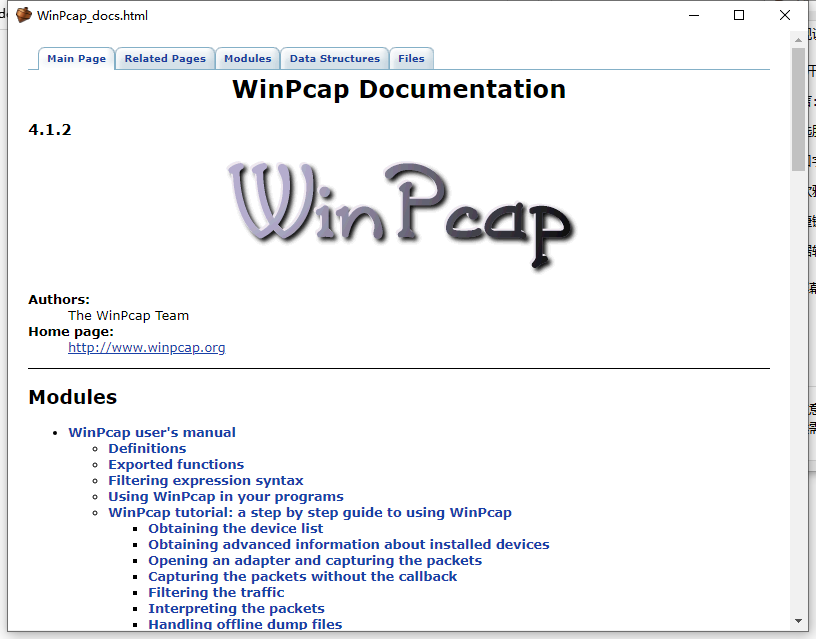816x639 pixels.
Task: Open the WinPcap tutorial step by step guide
Action: pyautogui.click(x=310, y=513)
